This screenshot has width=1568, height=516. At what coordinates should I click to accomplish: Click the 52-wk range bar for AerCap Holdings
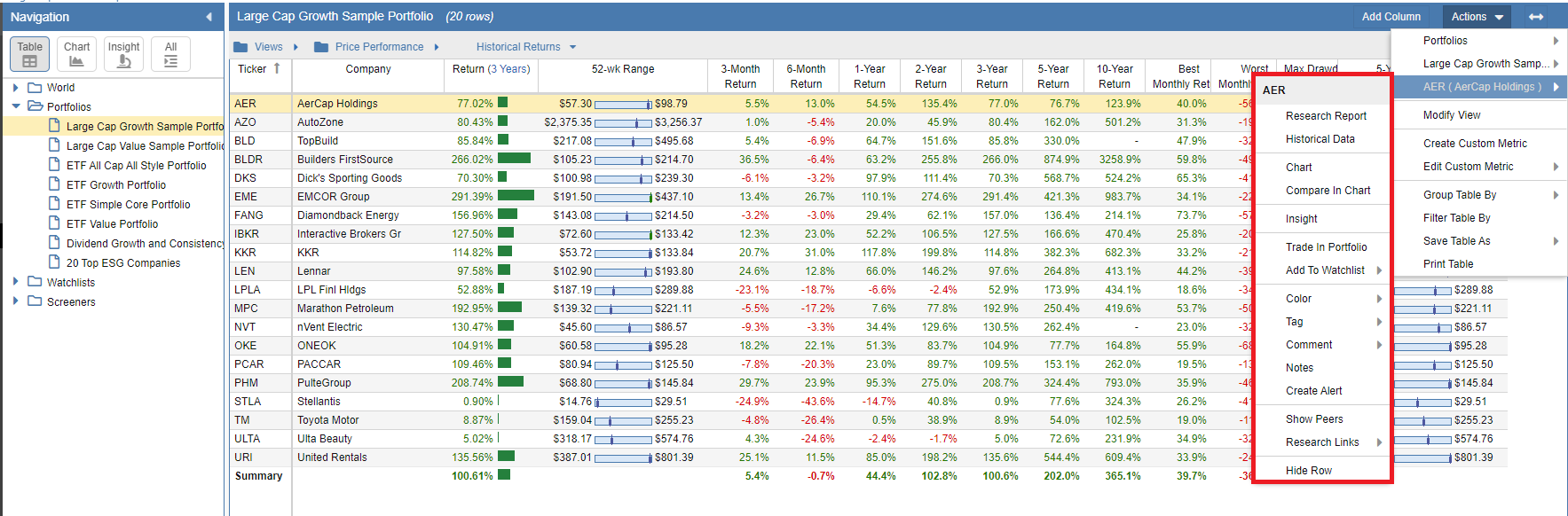click(x=623, y=104)
